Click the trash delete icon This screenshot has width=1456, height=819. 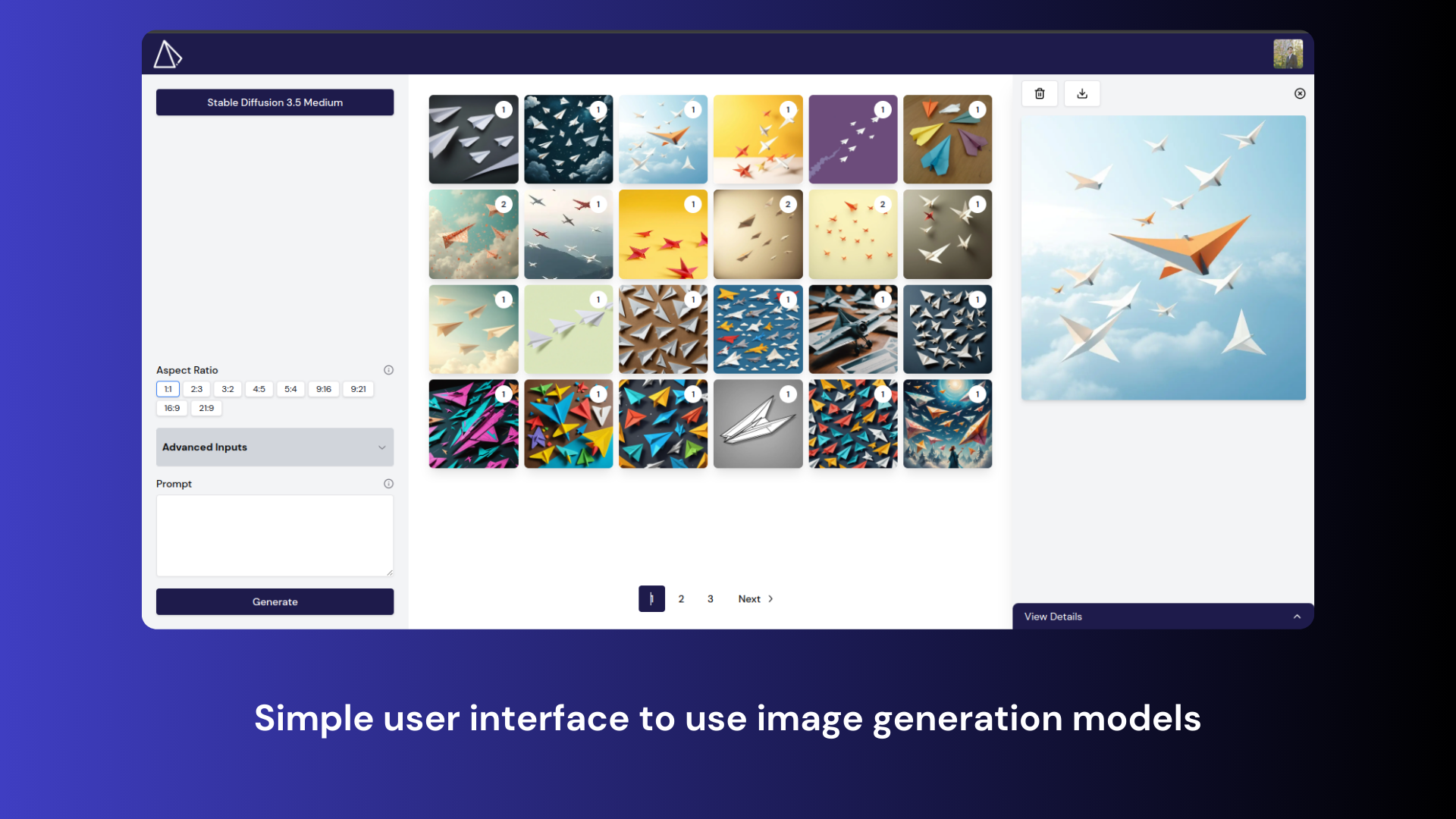pos(1040,93)
